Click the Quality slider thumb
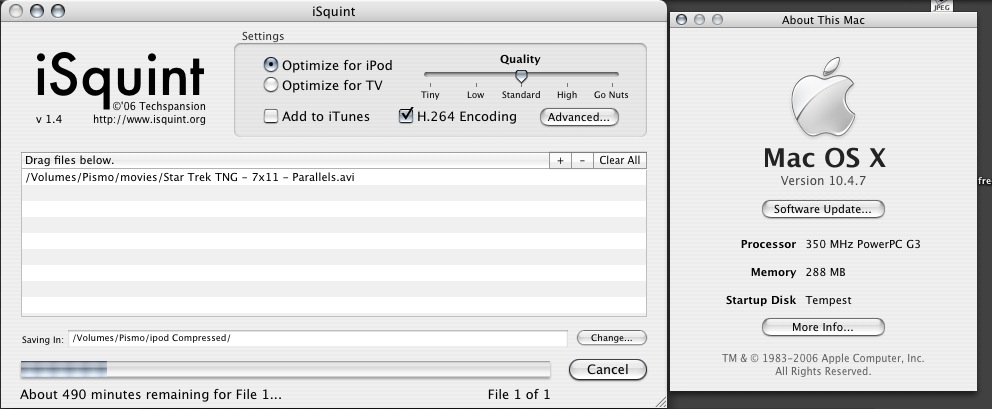The image size is (992, 409). coord(521,77)
